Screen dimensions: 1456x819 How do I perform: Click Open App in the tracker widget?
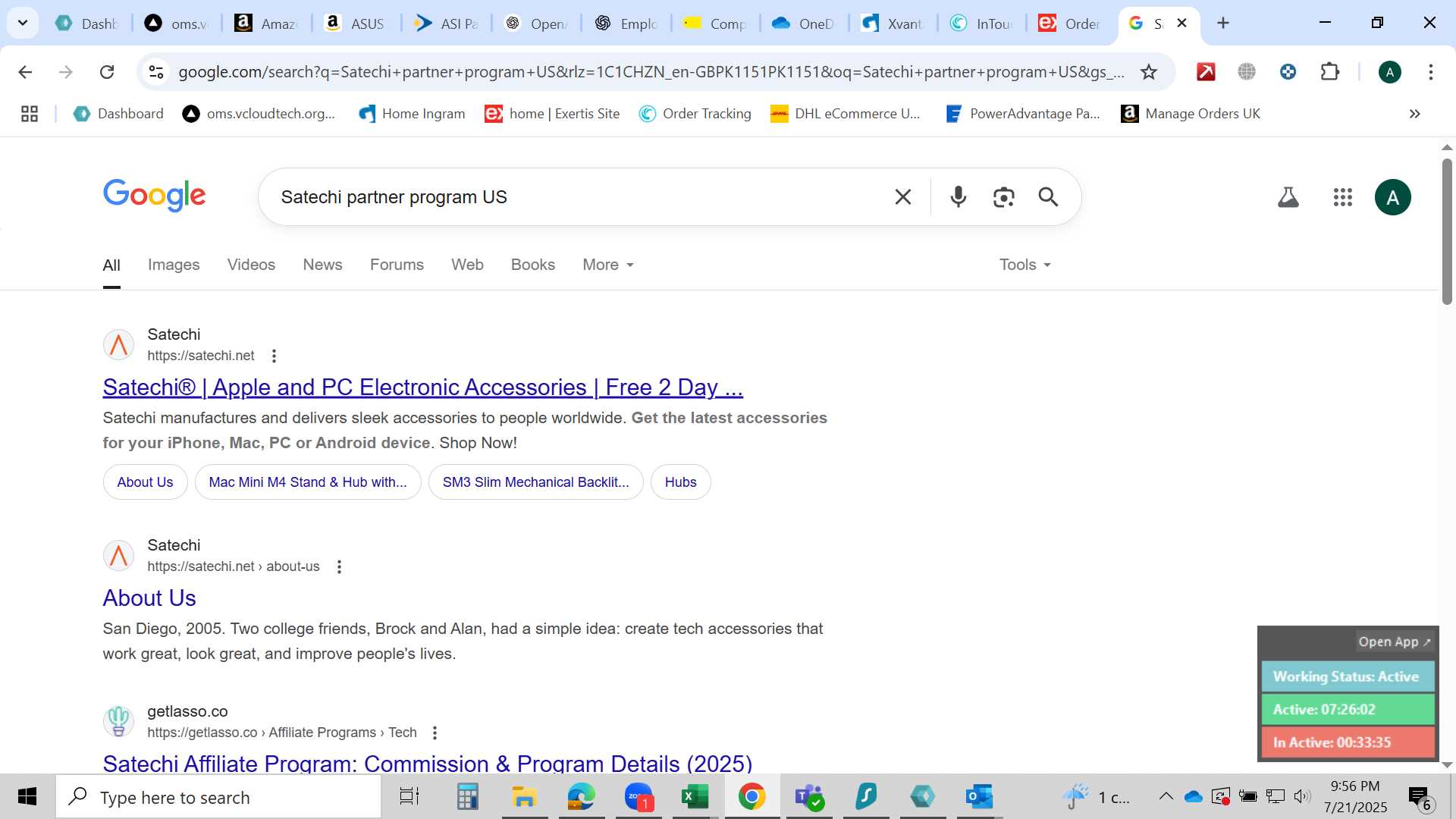pos(1394,642)
